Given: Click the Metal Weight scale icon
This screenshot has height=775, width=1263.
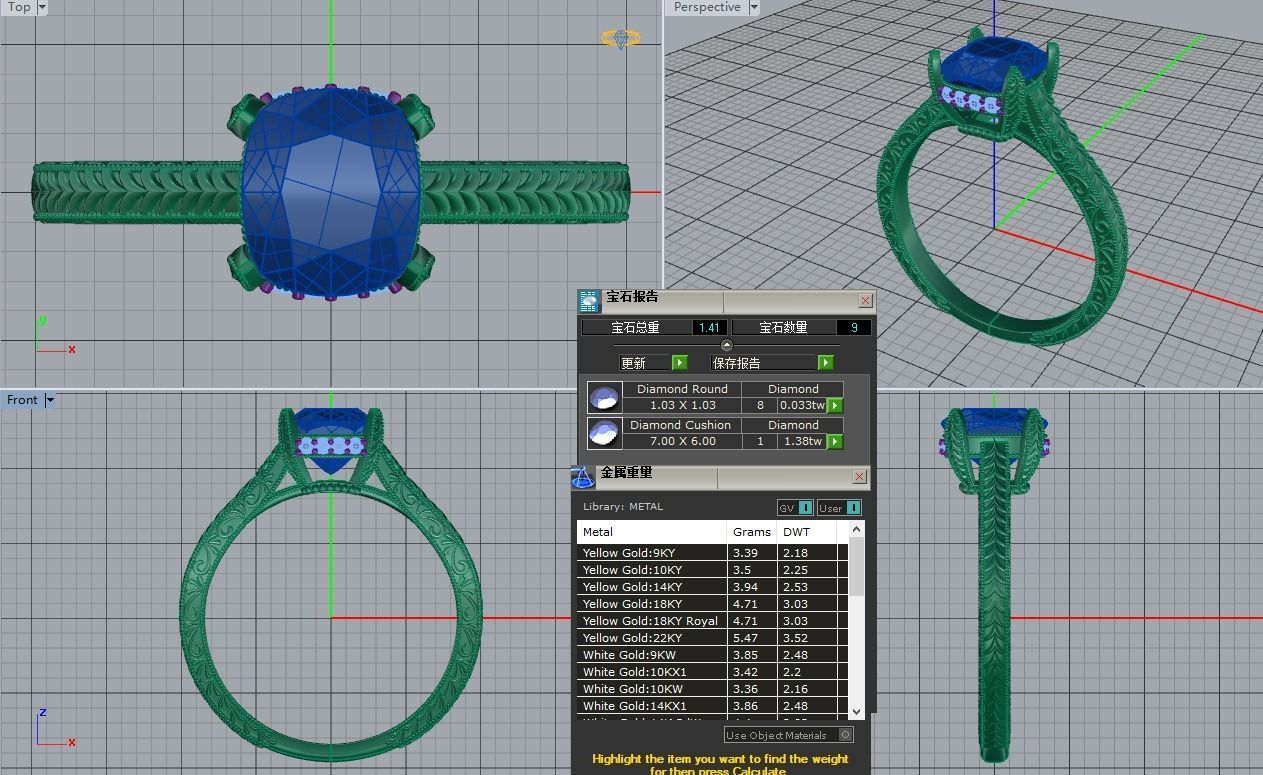Looking at the screenshot, I should [x=583, y=477].
